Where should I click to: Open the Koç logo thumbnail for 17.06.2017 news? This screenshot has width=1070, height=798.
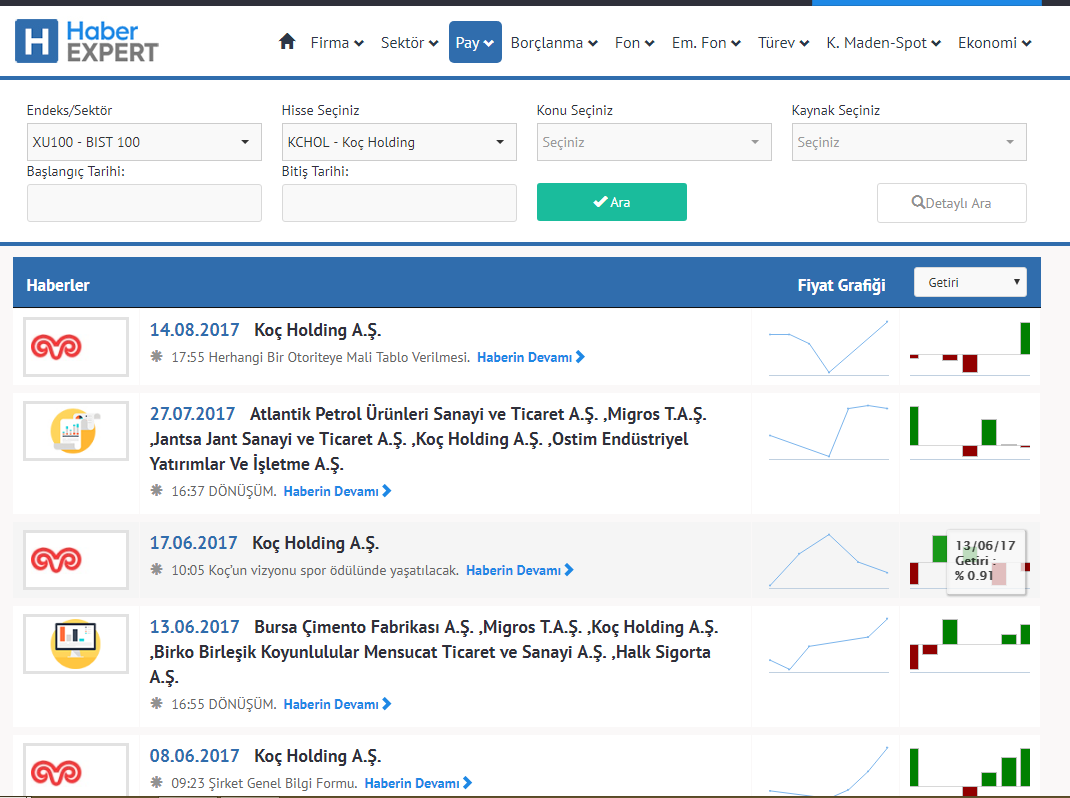tap(76, 560)
